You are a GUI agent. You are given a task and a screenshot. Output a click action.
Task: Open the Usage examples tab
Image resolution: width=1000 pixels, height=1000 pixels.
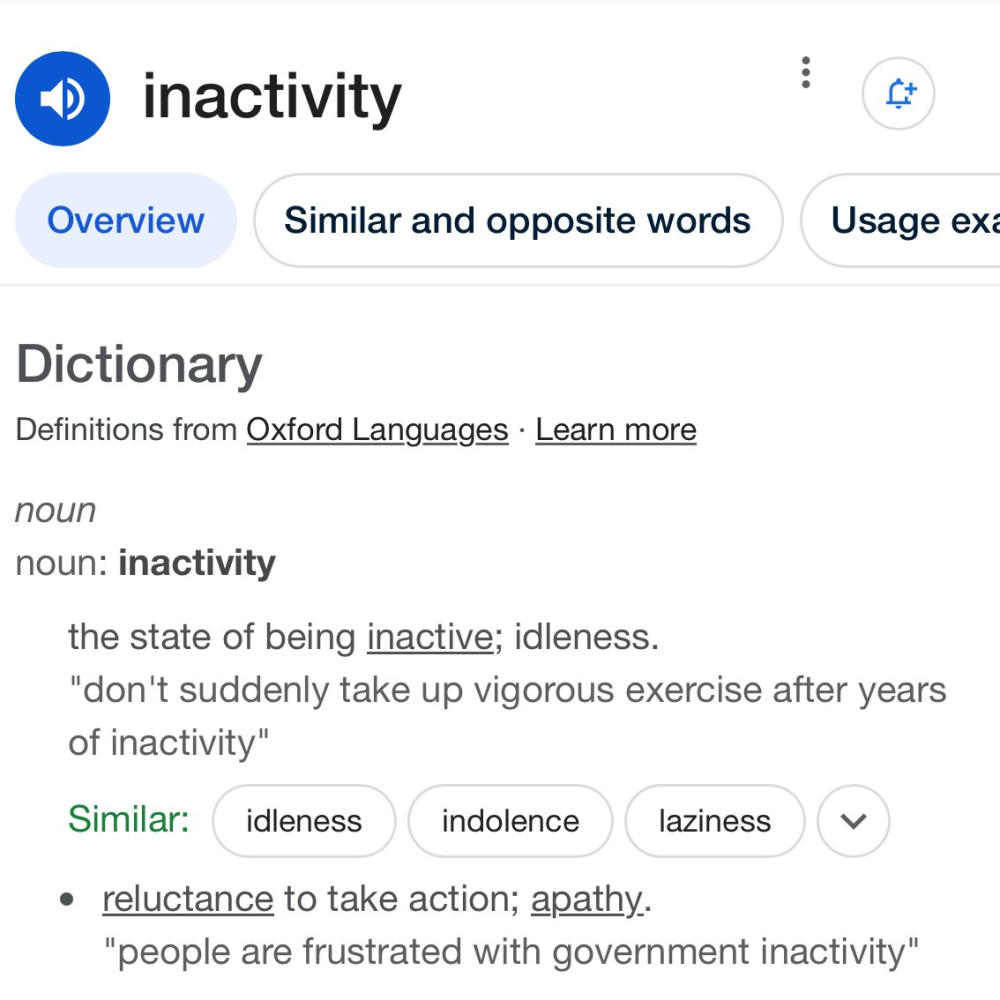pos(901,221)
